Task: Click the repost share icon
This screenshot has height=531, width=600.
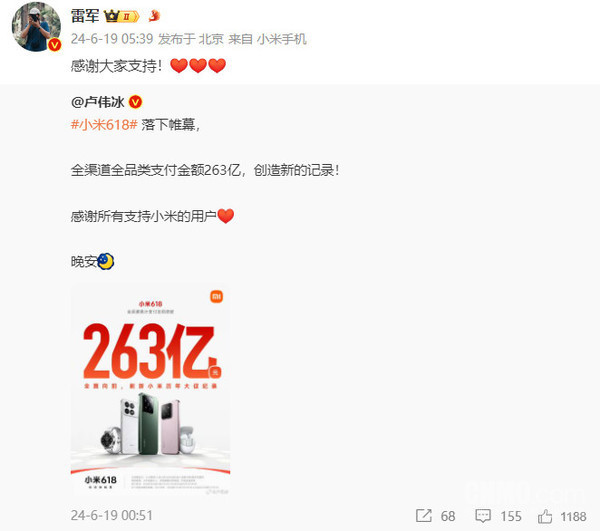Action: click(x=424, y=516)
